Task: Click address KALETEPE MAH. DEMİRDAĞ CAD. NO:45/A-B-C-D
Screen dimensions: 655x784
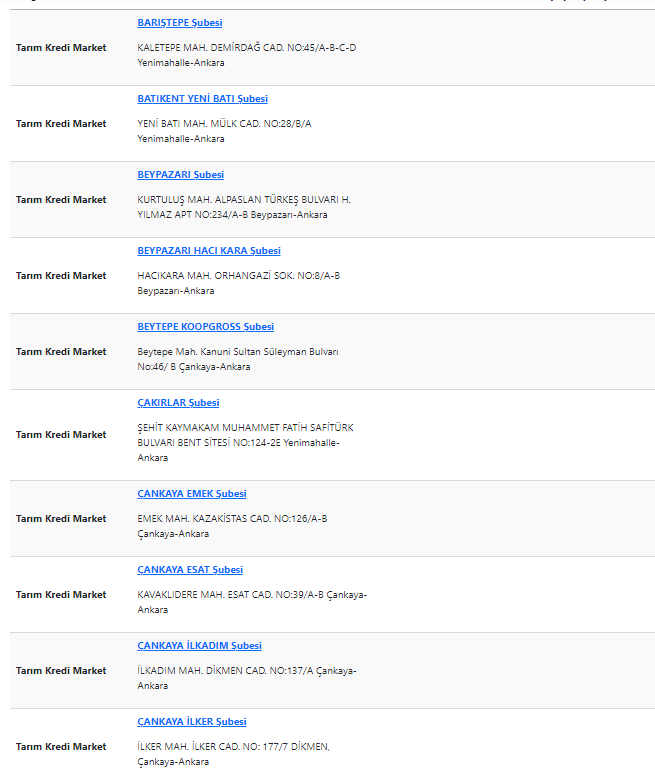Action: tap(247, 48)
